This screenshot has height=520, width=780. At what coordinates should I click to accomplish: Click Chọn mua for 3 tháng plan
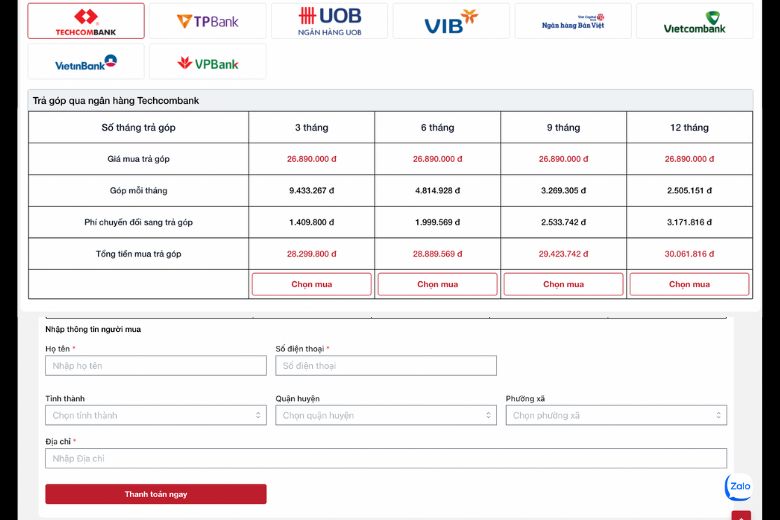tap(311, 284)
